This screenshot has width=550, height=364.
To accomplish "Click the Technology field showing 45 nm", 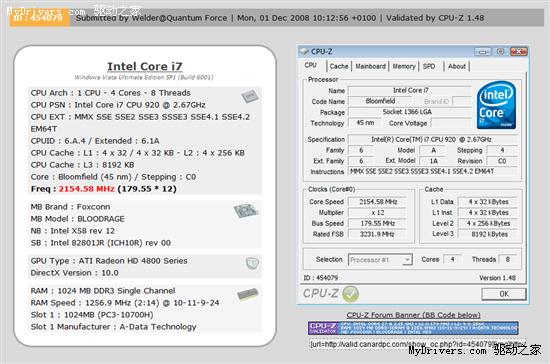I will coord(364,123).
